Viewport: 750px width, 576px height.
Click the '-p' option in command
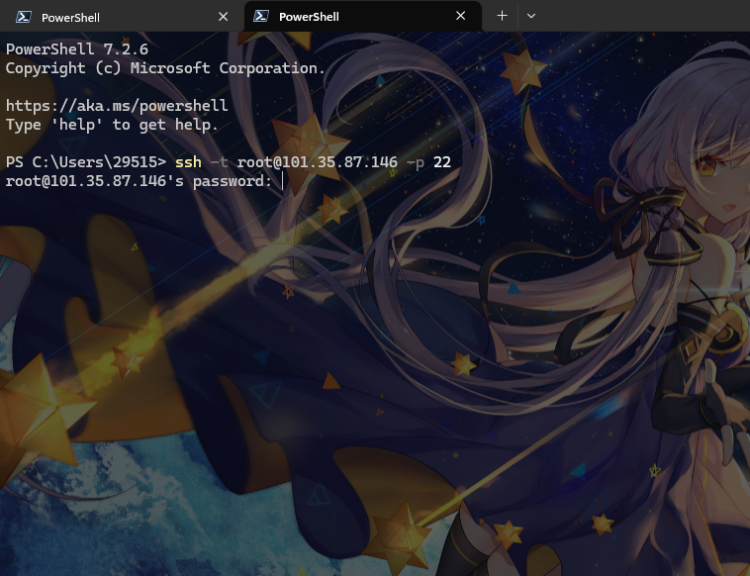[415, 163]
